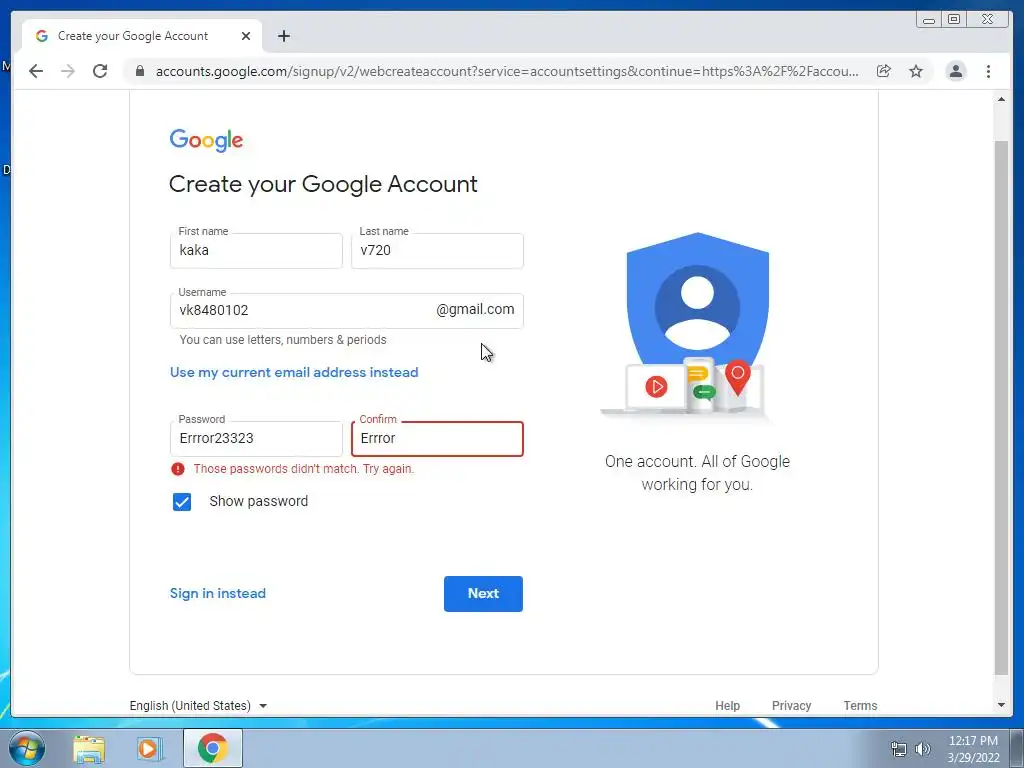Bookmark this tab with star icon
The image size is (1024, 768).
916,71
